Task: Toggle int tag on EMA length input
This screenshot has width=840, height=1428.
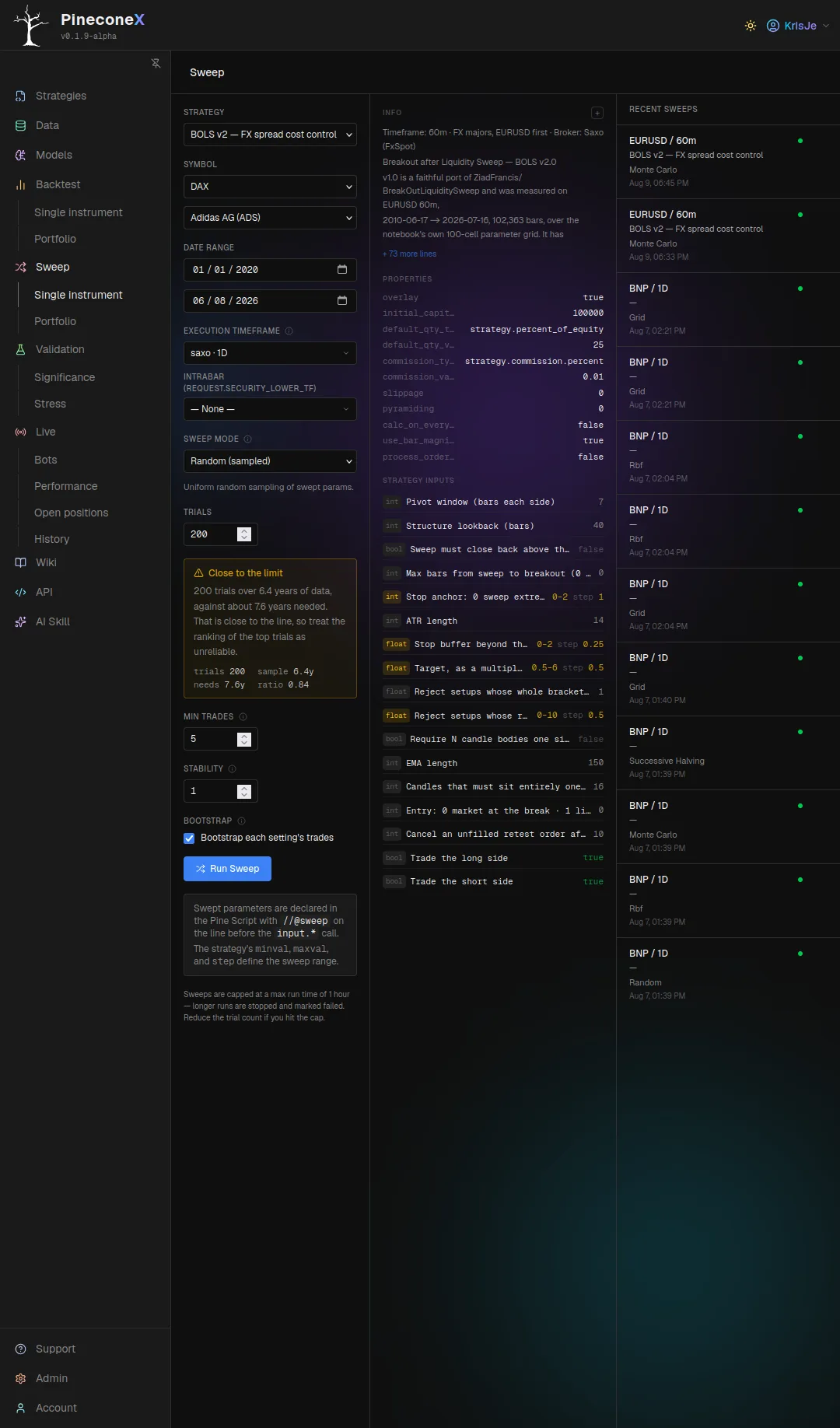Action: 392,763
